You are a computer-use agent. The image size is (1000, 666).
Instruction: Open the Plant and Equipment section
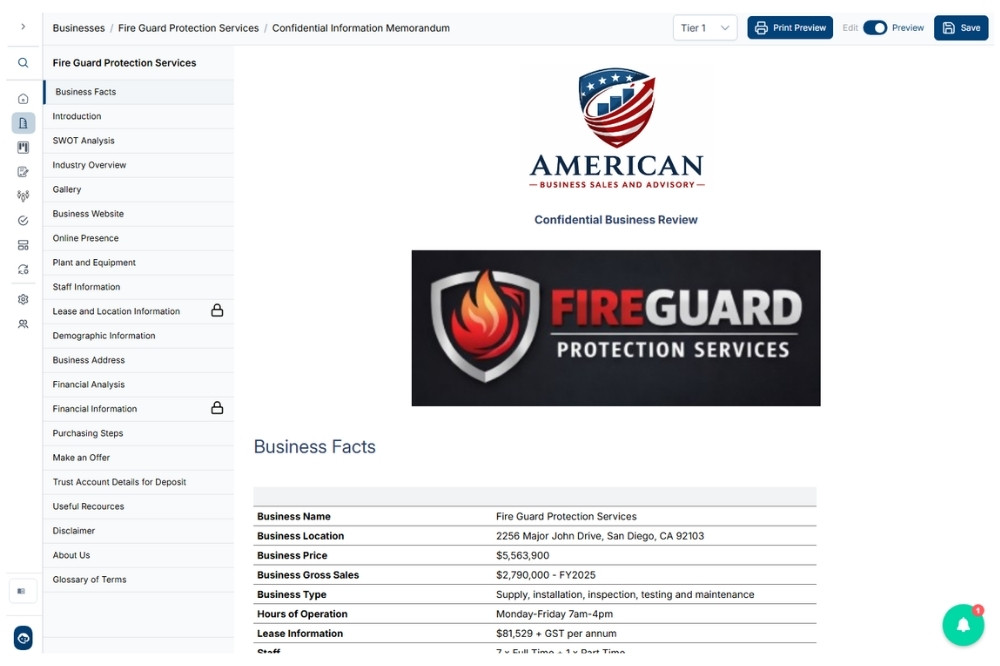pyautogui.click(x=138, y=262)
